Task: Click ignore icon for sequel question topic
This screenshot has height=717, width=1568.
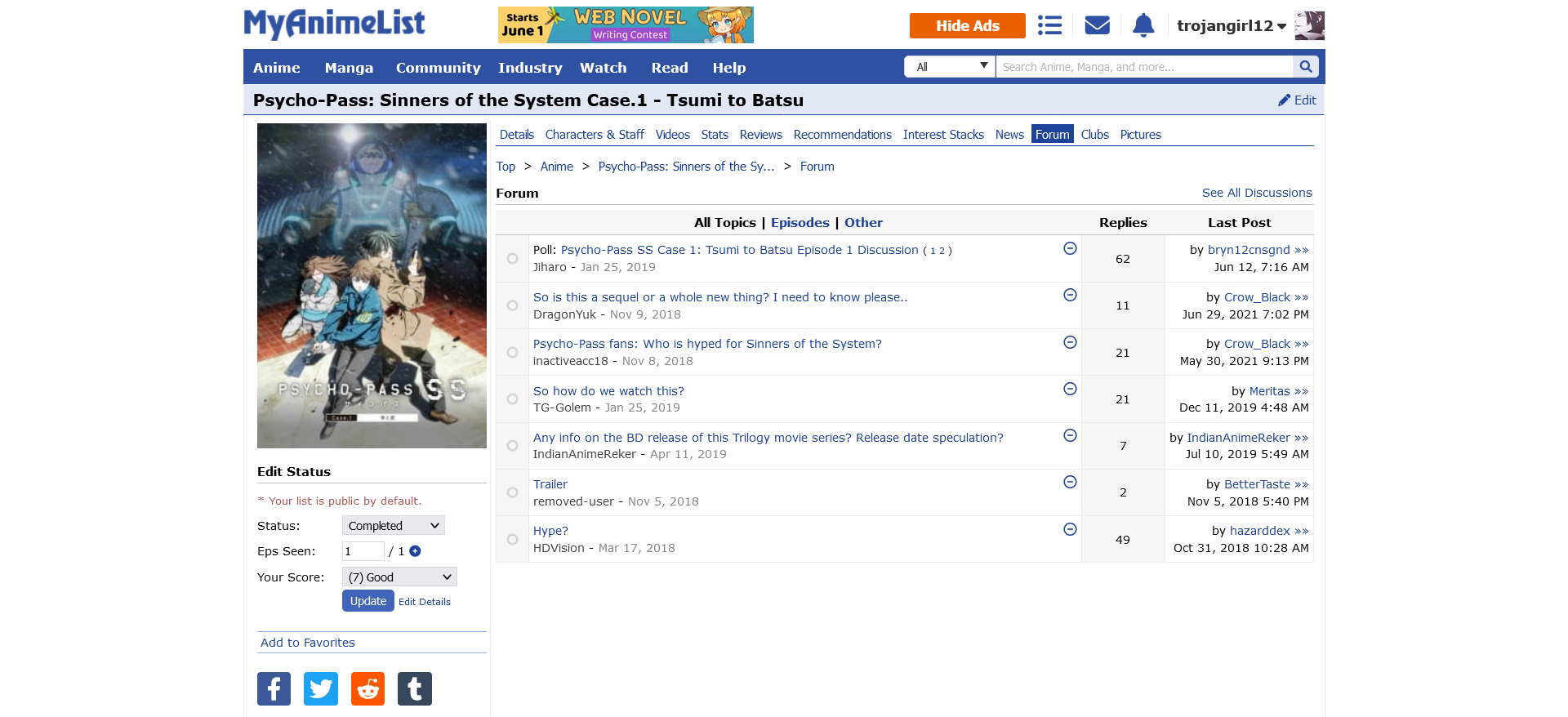Action: click(x=1070, y=295)
